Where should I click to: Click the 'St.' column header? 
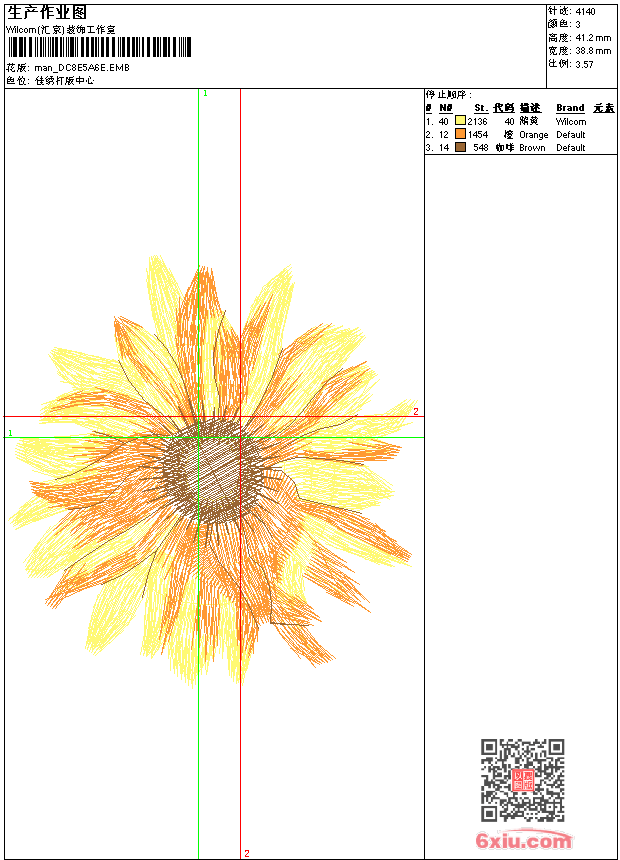point(481,108)
